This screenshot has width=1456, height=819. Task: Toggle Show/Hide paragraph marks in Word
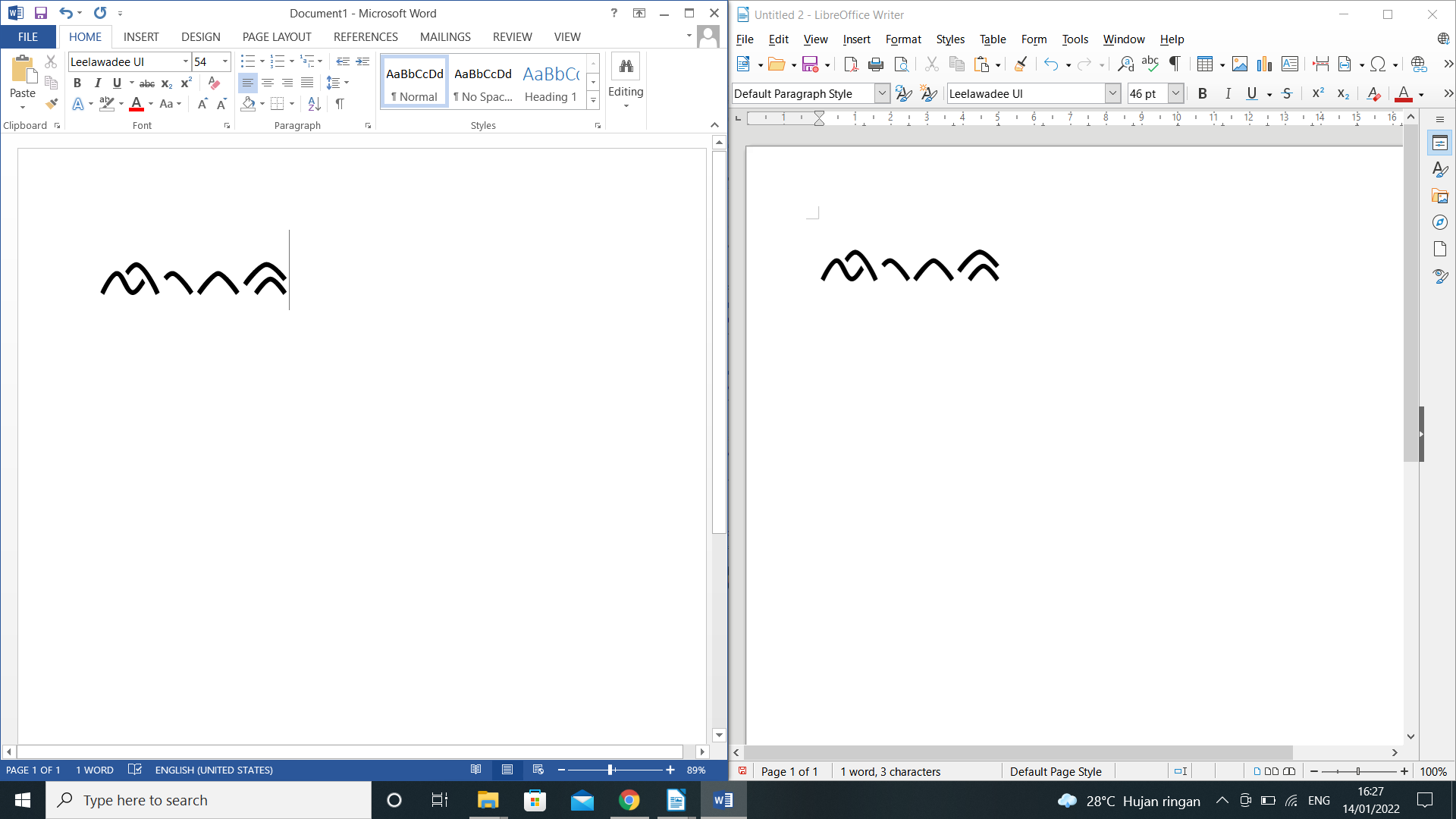[340, 104]
